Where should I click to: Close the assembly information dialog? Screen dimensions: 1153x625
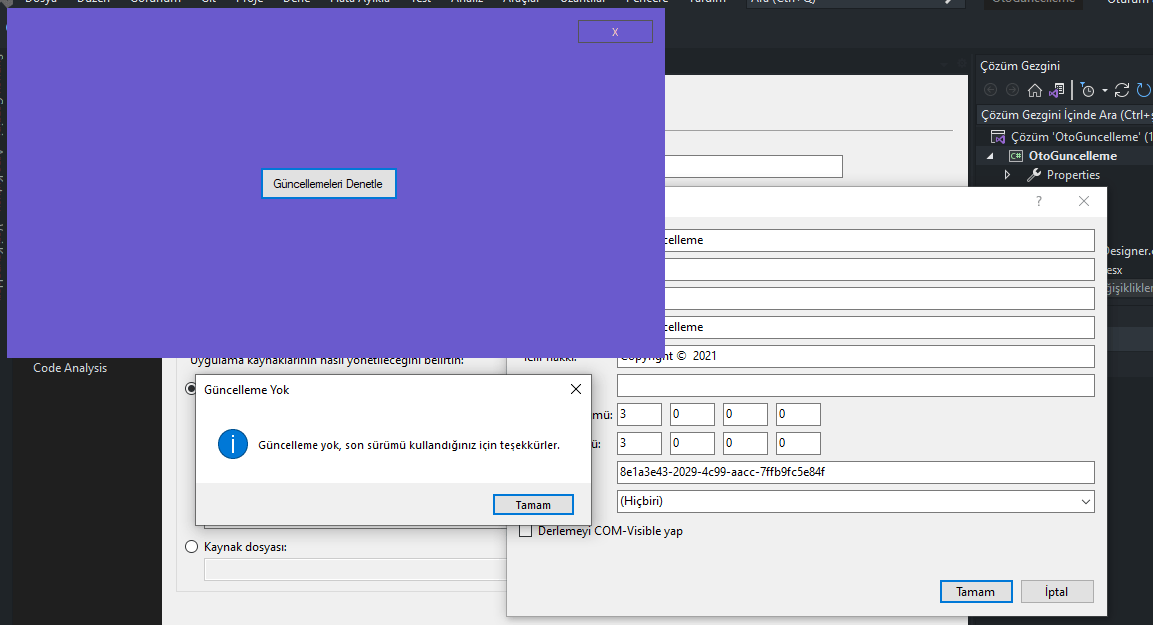click(1084, 201)
